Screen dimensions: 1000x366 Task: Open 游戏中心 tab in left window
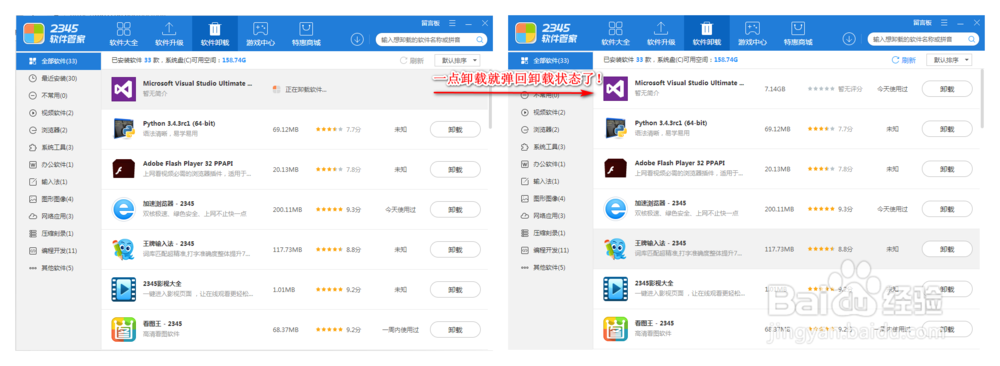260,34
